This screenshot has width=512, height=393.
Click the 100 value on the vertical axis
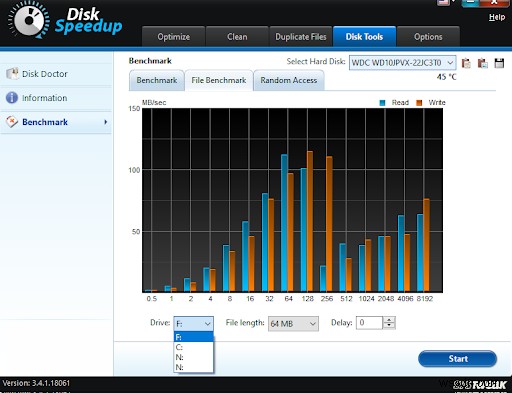pos(134,170)
